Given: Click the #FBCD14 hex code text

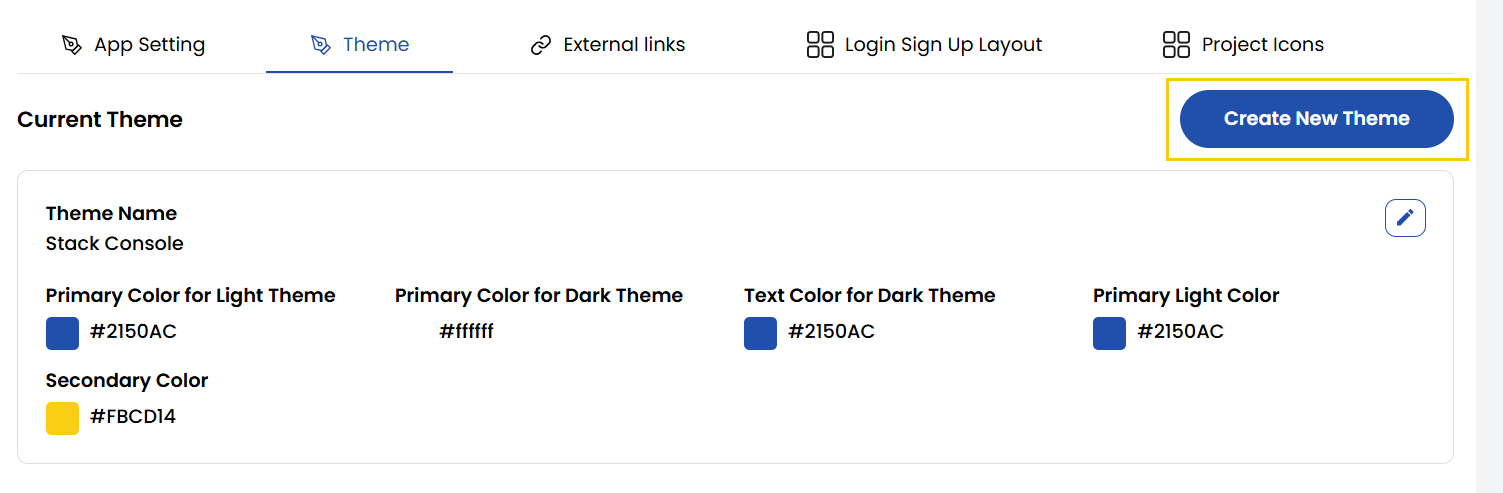Looking at the screenshot, I should (133, 417).
